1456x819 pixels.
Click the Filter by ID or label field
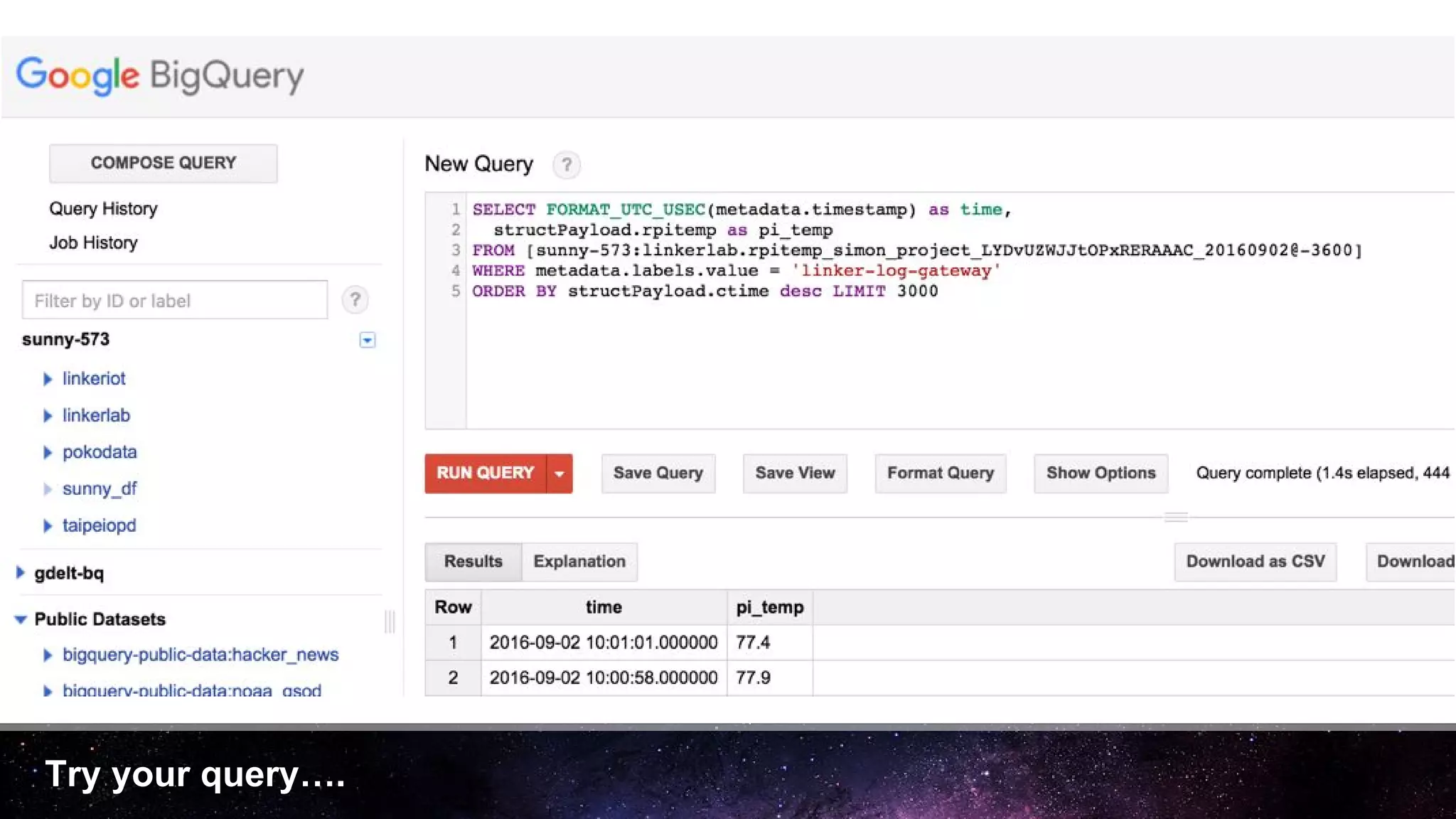pos(174,301)
